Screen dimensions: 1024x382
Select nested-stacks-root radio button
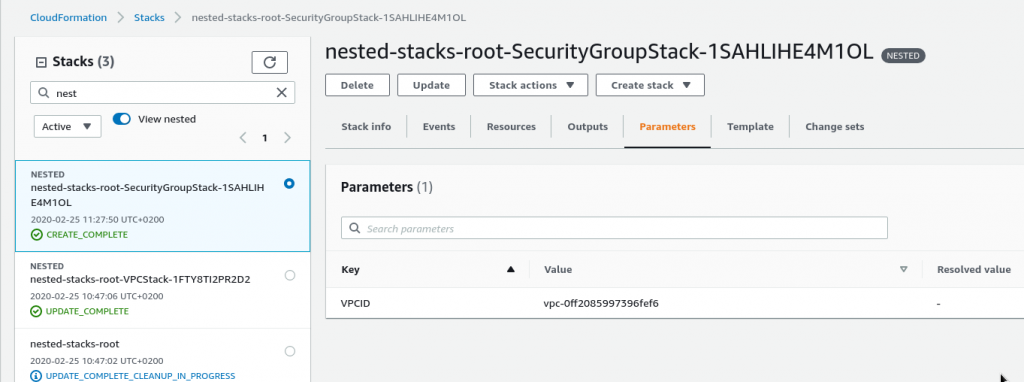(x=290, y=351)
